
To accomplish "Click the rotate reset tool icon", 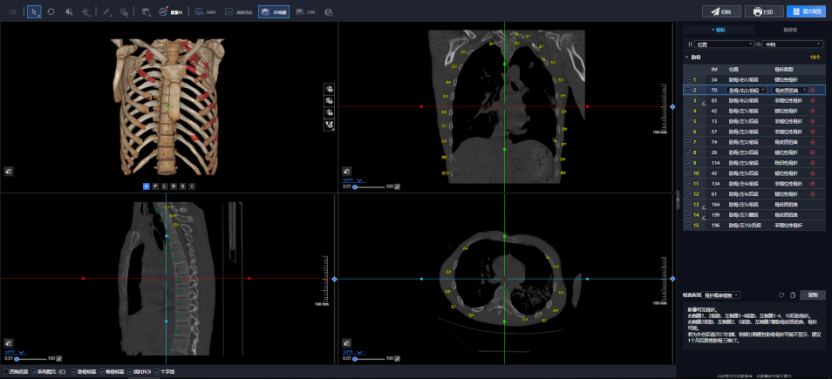I will pyautogui.click(x=51, y=12).
